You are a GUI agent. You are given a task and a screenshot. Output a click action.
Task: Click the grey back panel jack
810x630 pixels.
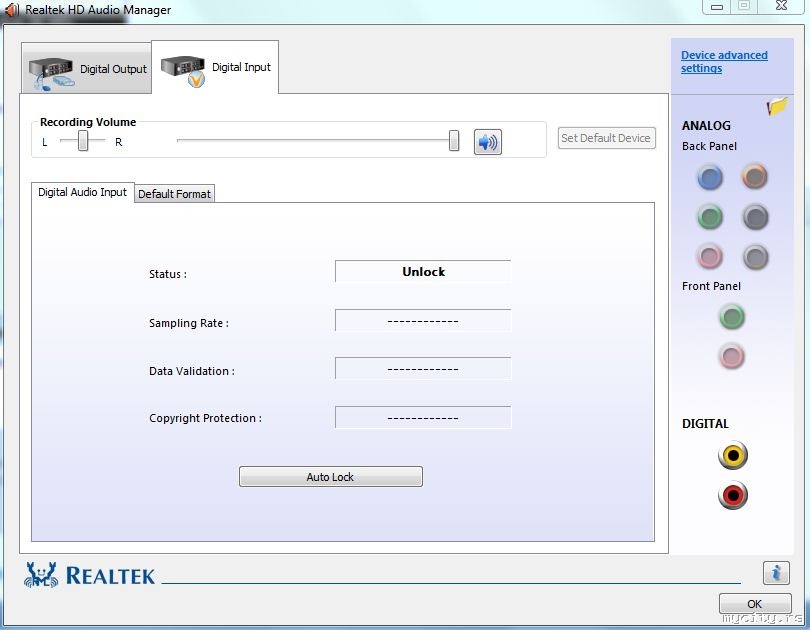click(x=755, y=257)
